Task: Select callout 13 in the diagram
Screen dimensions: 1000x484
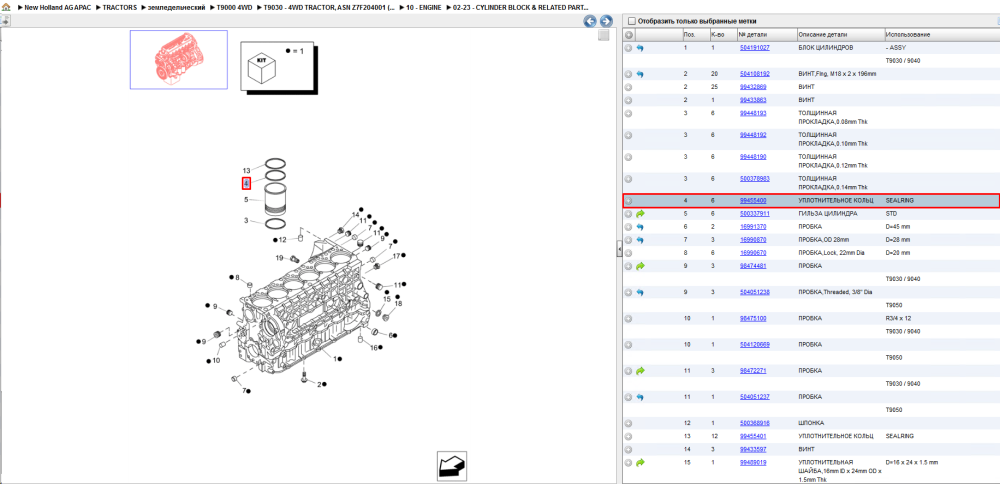Action: pyautogui.click(x=247, y=171)
